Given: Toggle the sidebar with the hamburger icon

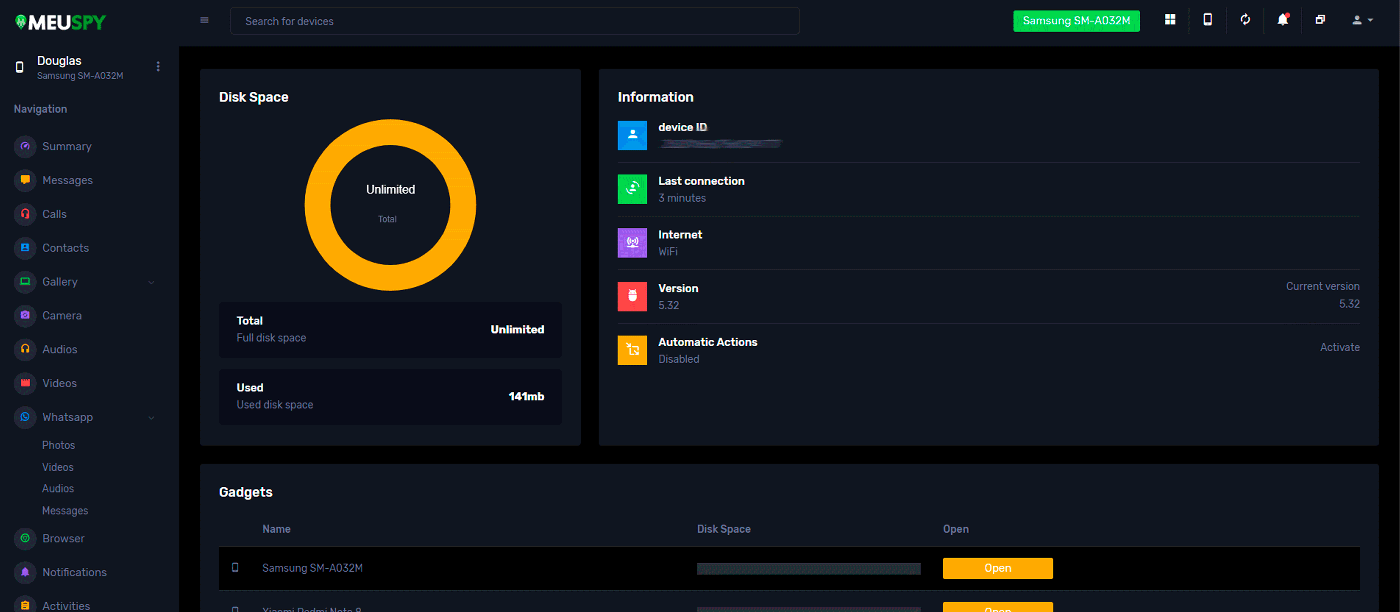Looking at the screenshot, I should click(x=204, y=20).
